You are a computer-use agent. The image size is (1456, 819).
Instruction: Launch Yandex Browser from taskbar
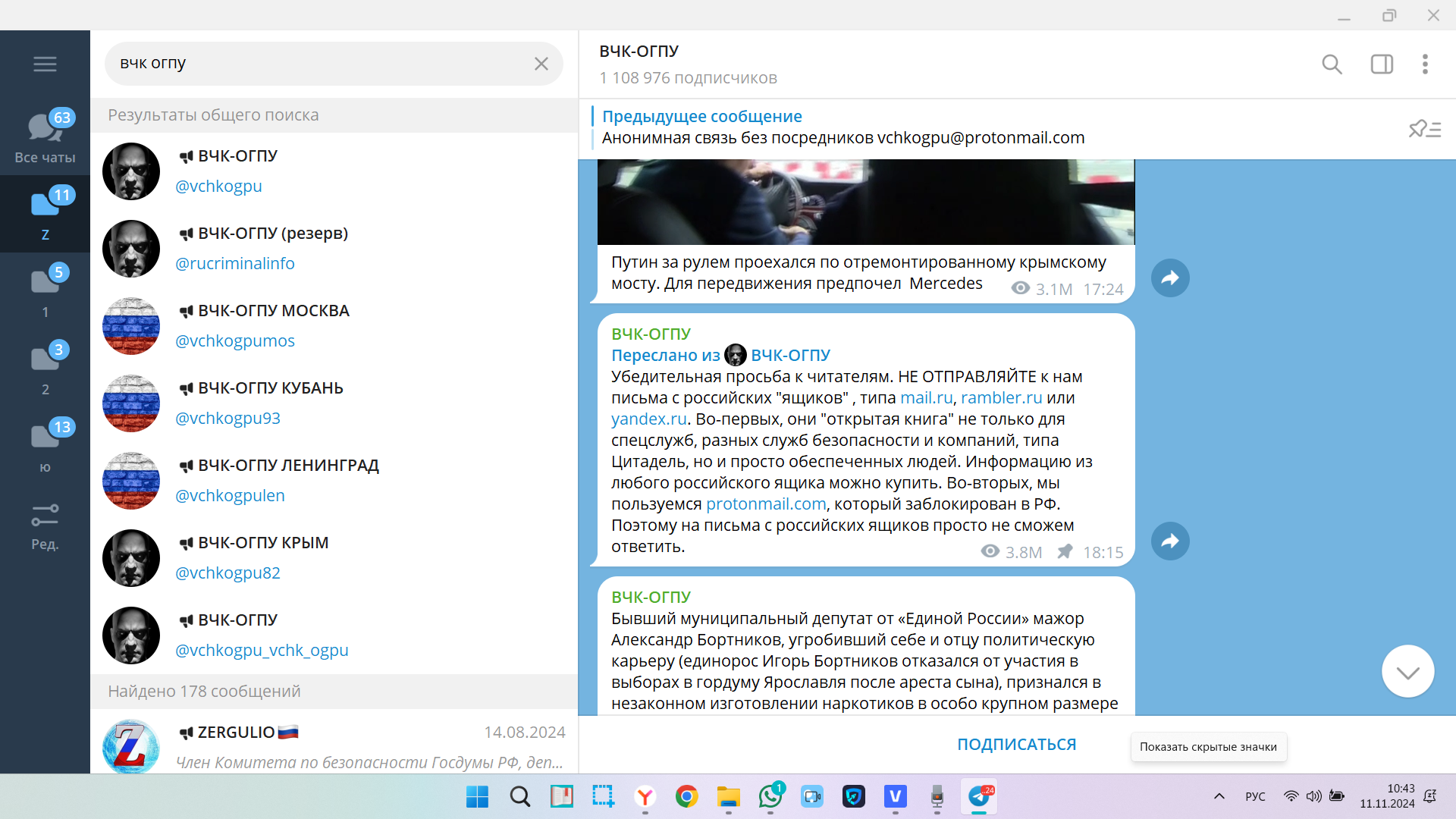pyautogui.click(x=645, y=796)
